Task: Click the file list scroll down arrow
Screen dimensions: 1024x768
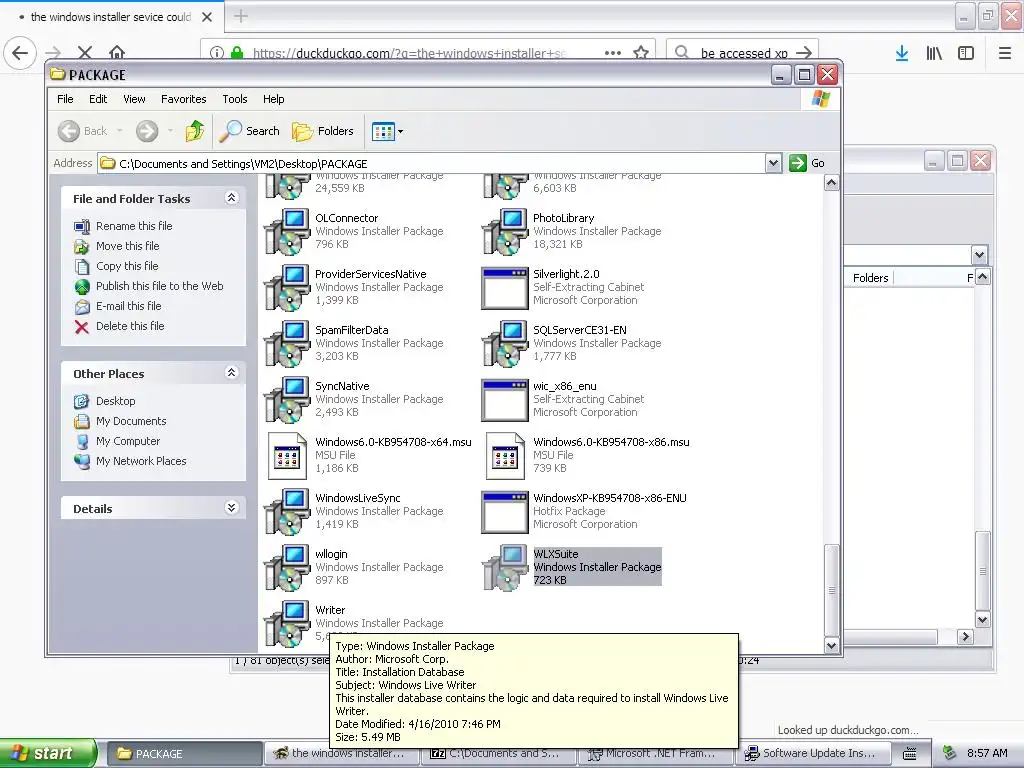Action: pos(831,645)
